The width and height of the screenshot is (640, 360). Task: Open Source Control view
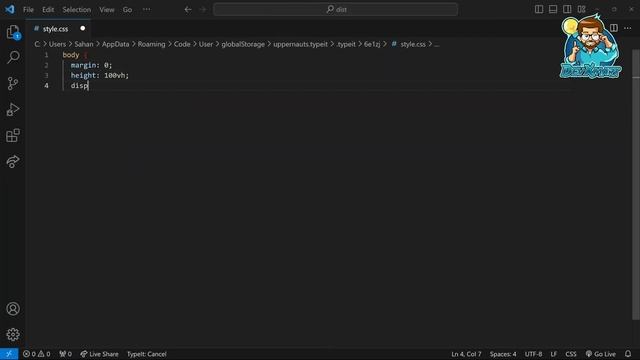click(x=13, y=83)
